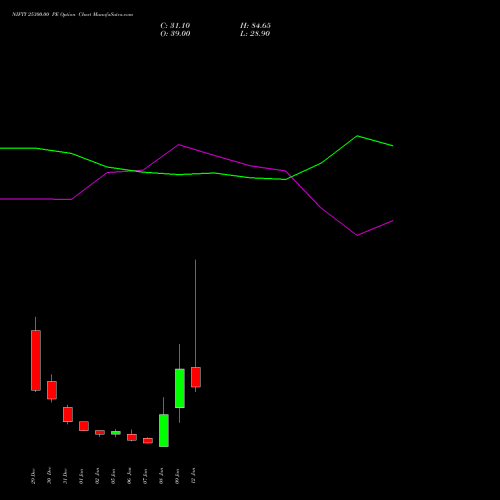Select the small red candle for 02 Jan
The image size is (500, 500).
[x=100, y=432]
